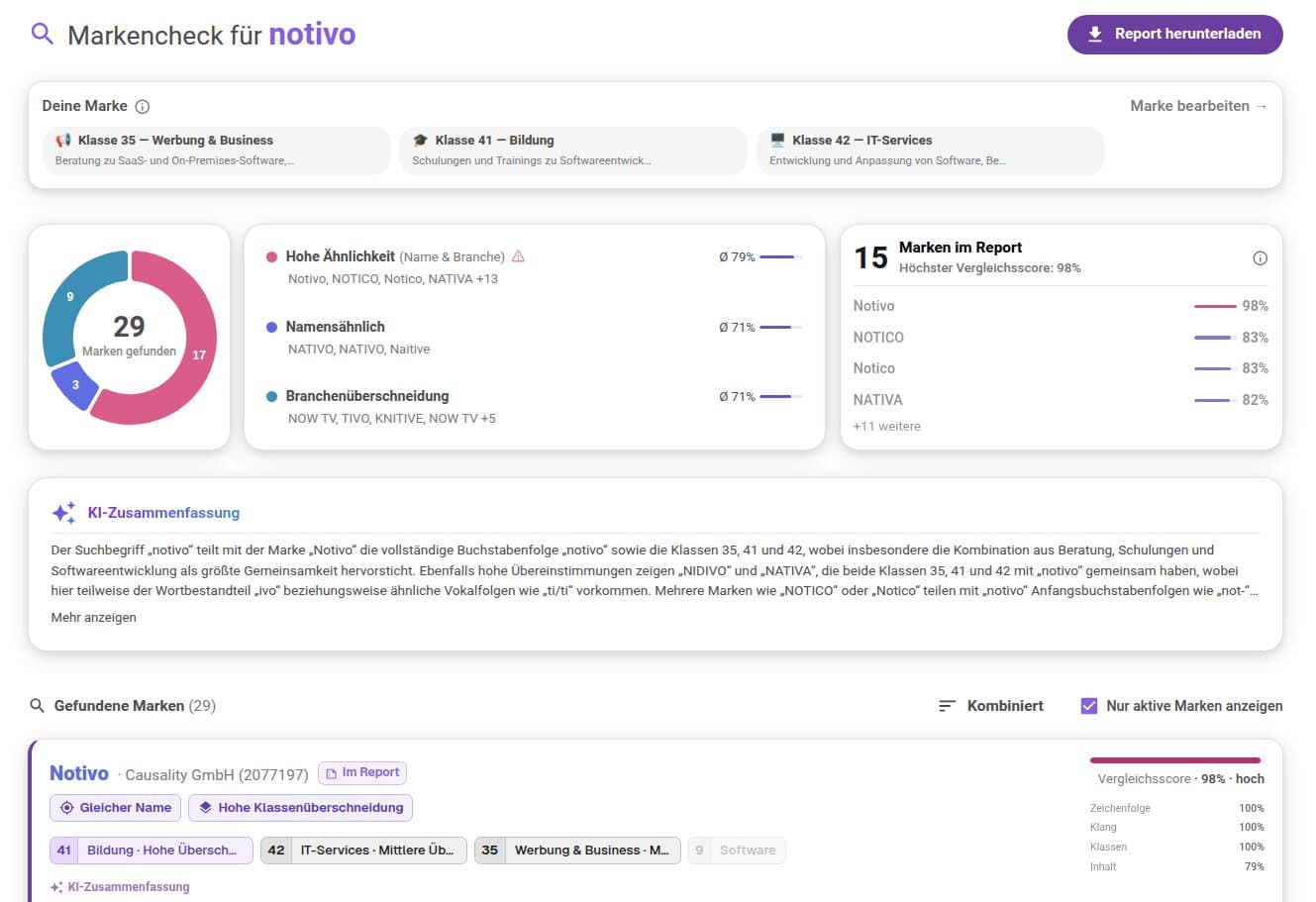Select Klasse 42 IT-Services chip
Image resolution: width=1316 pixels, height=902 pixels.
tap(931, 150)
